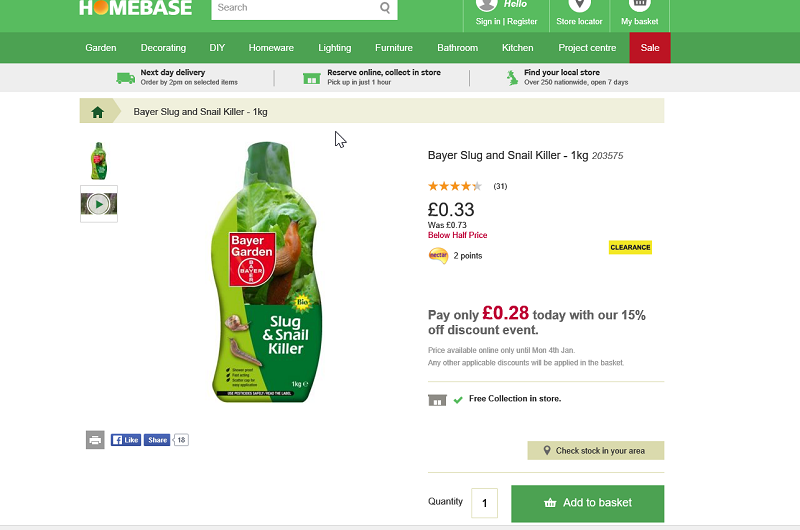Click the search magnifier icon
Image resolution: width=800 pixels, height=530 pixels.
[x=385, y=8]
